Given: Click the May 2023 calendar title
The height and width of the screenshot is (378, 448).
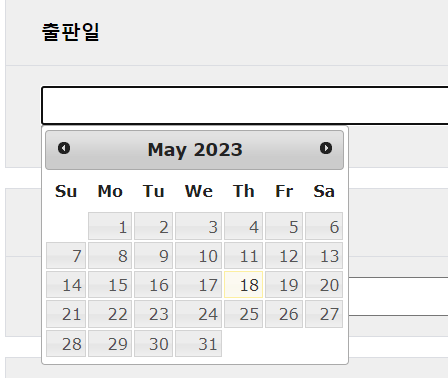Looking at the screenshot, I should point(195,150).
